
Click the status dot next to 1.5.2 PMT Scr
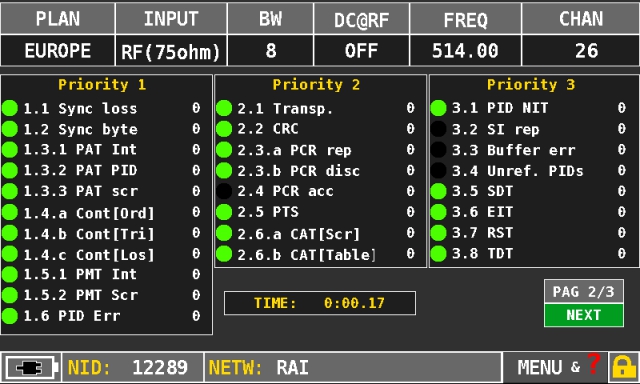click(10, 295)
